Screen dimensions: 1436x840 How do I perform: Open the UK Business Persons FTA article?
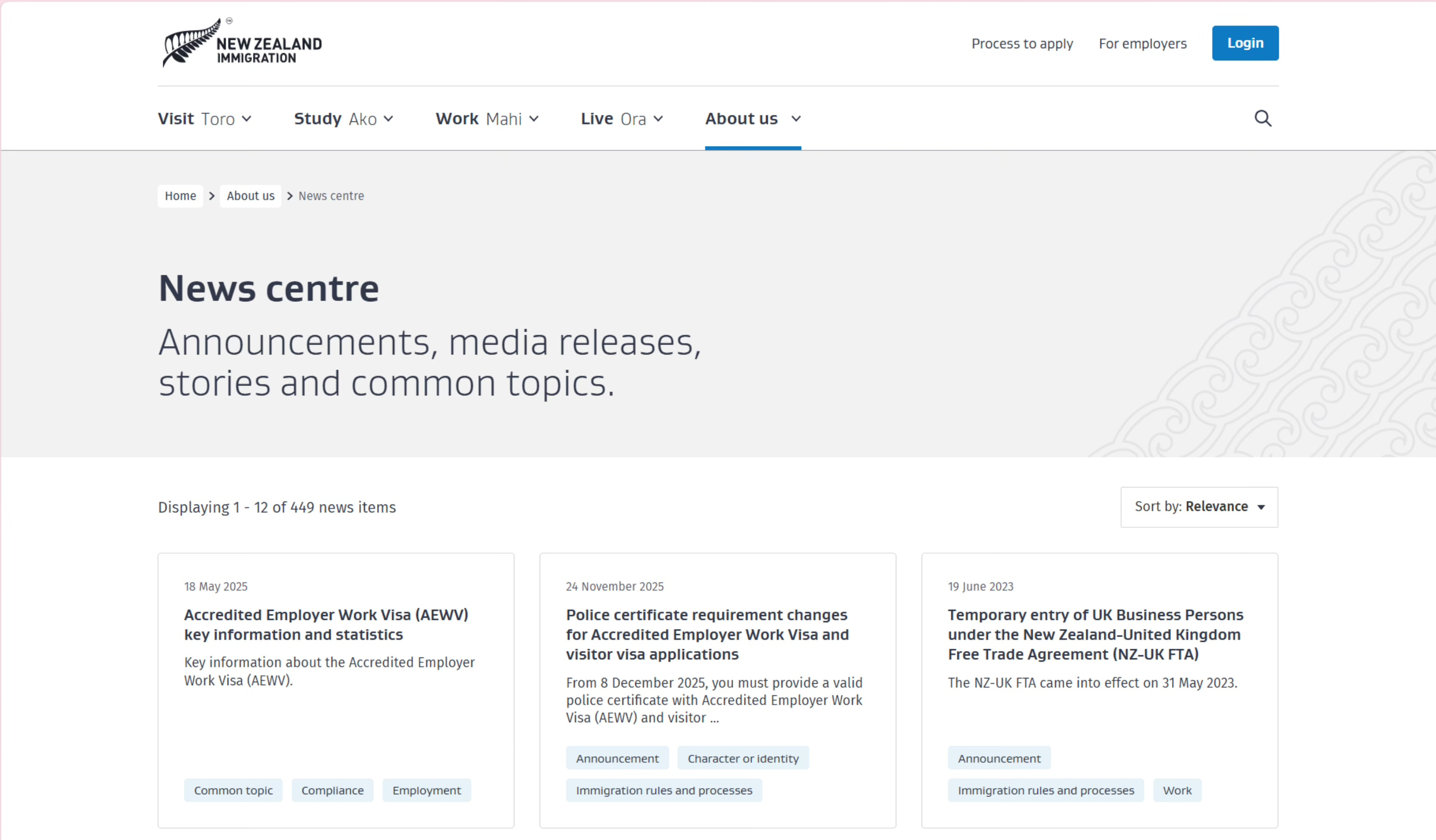pos(1095,634)
